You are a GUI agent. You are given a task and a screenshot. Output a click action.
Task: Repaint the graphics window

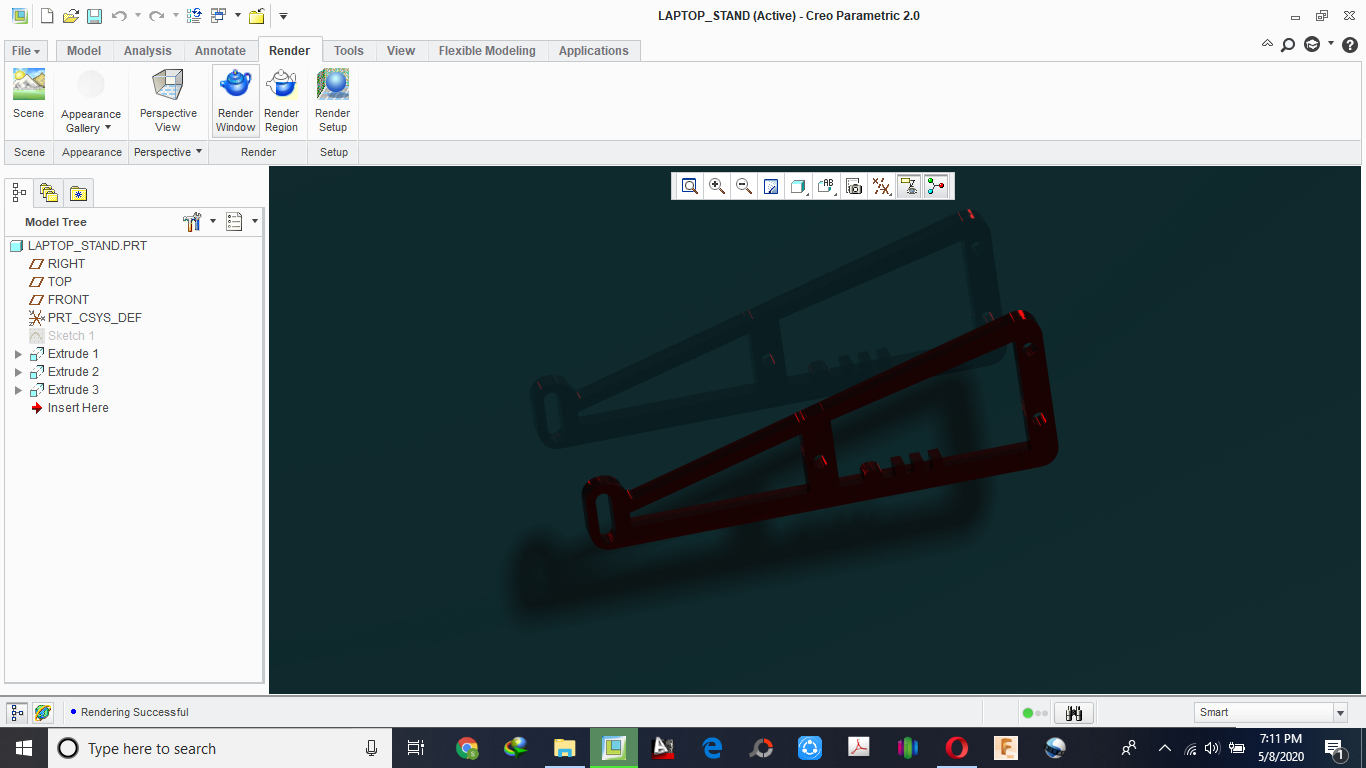[x=771, y=186]
